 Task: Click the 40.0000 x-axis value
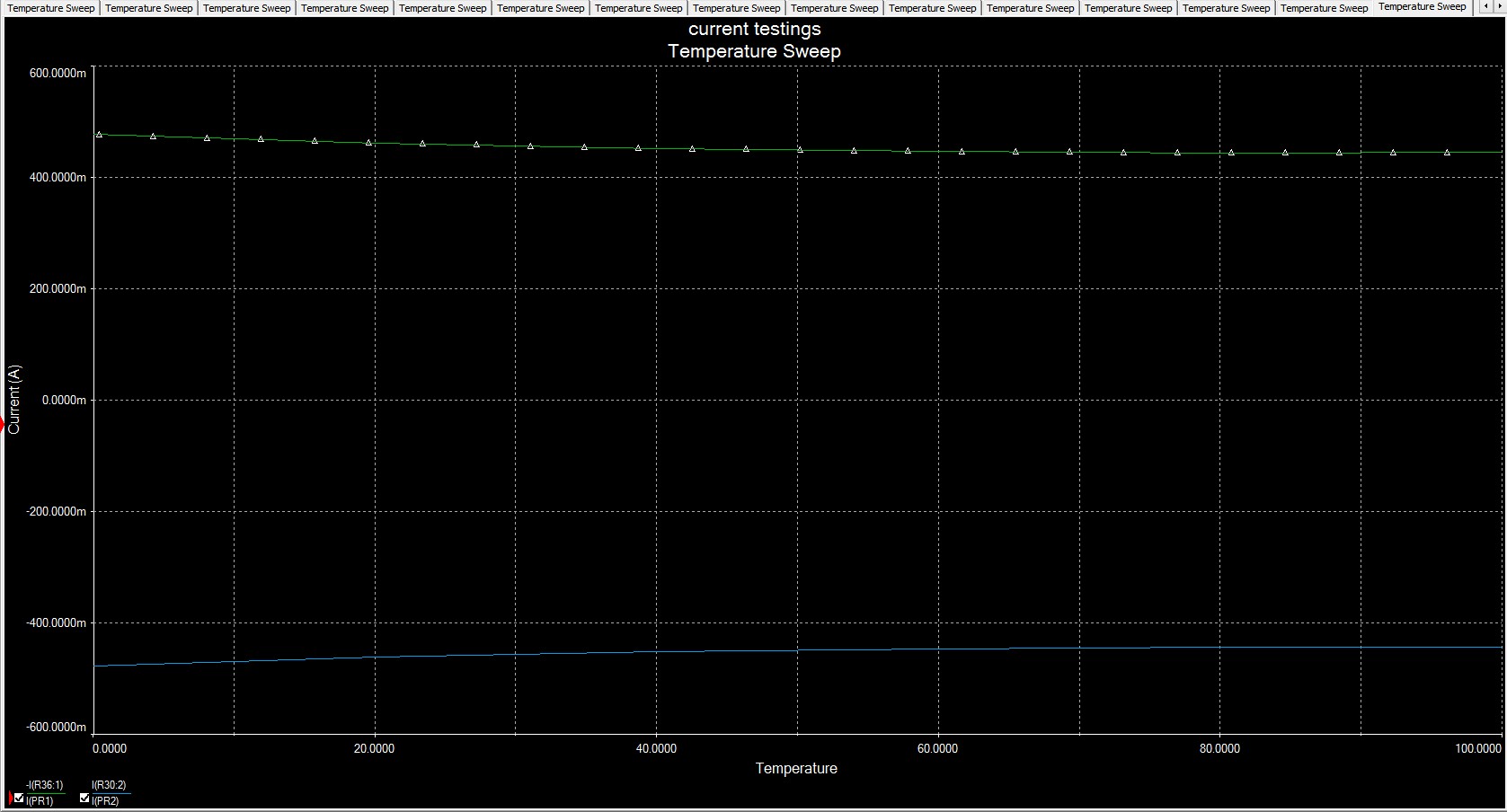(x=656, y=749)
